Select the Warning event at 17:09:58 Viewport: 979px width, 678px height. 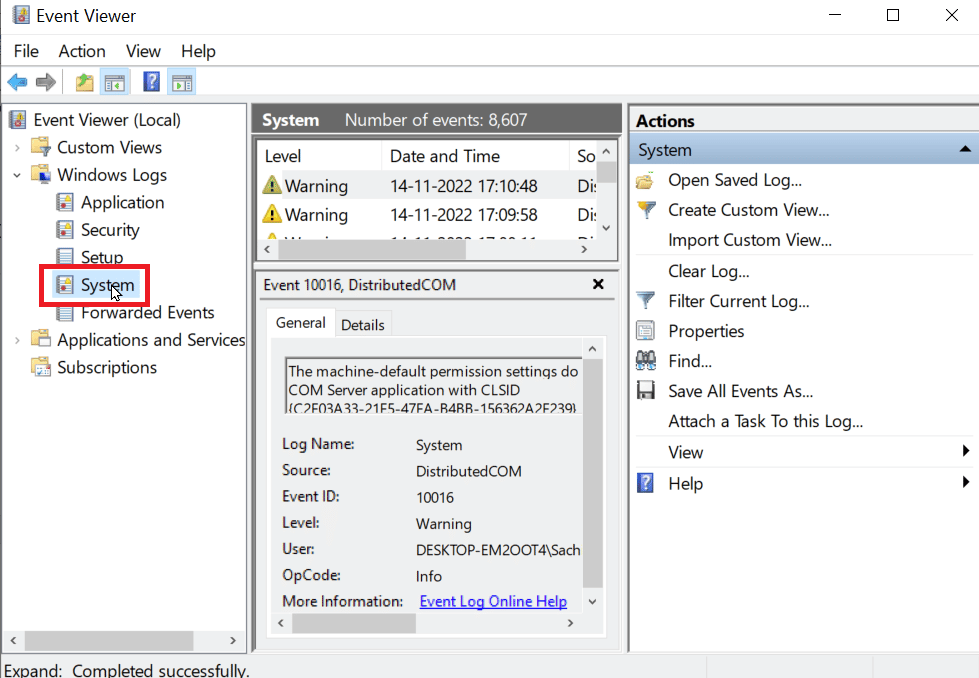(x=427, y=215)
